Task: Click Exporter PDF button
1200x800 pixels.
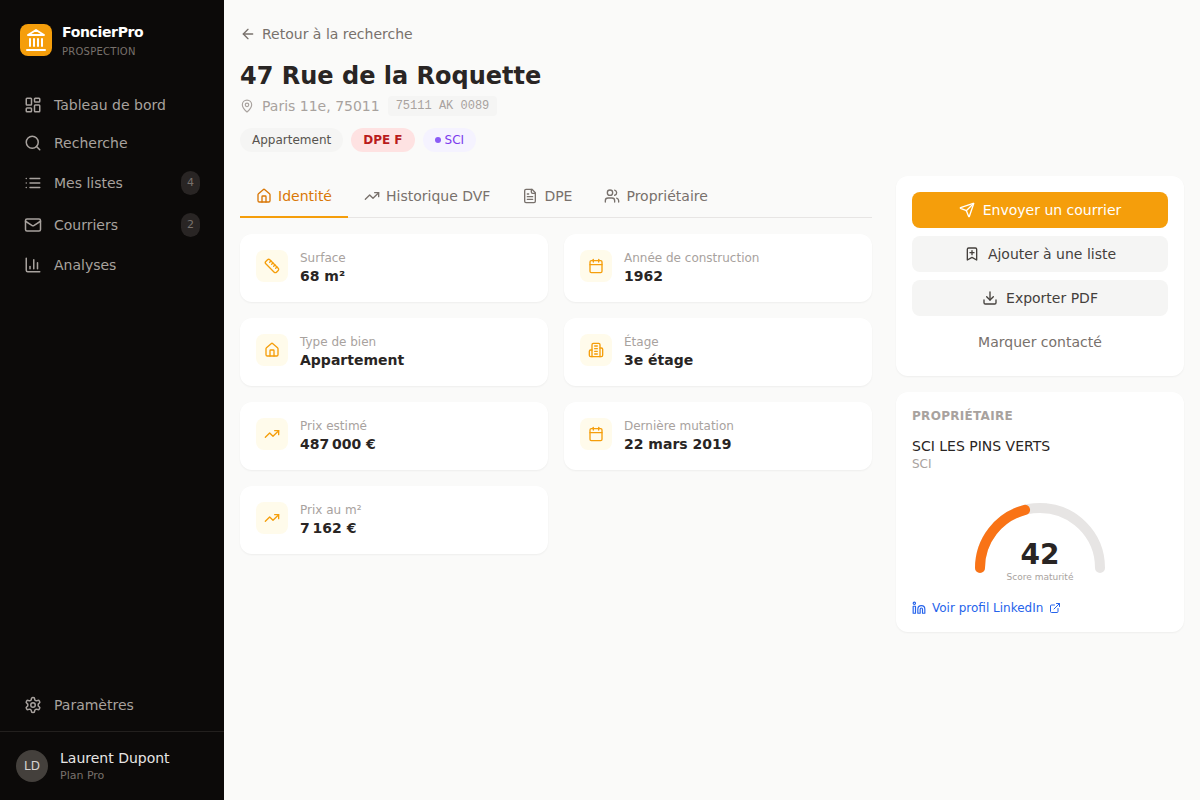Action: pos(1040,298)
